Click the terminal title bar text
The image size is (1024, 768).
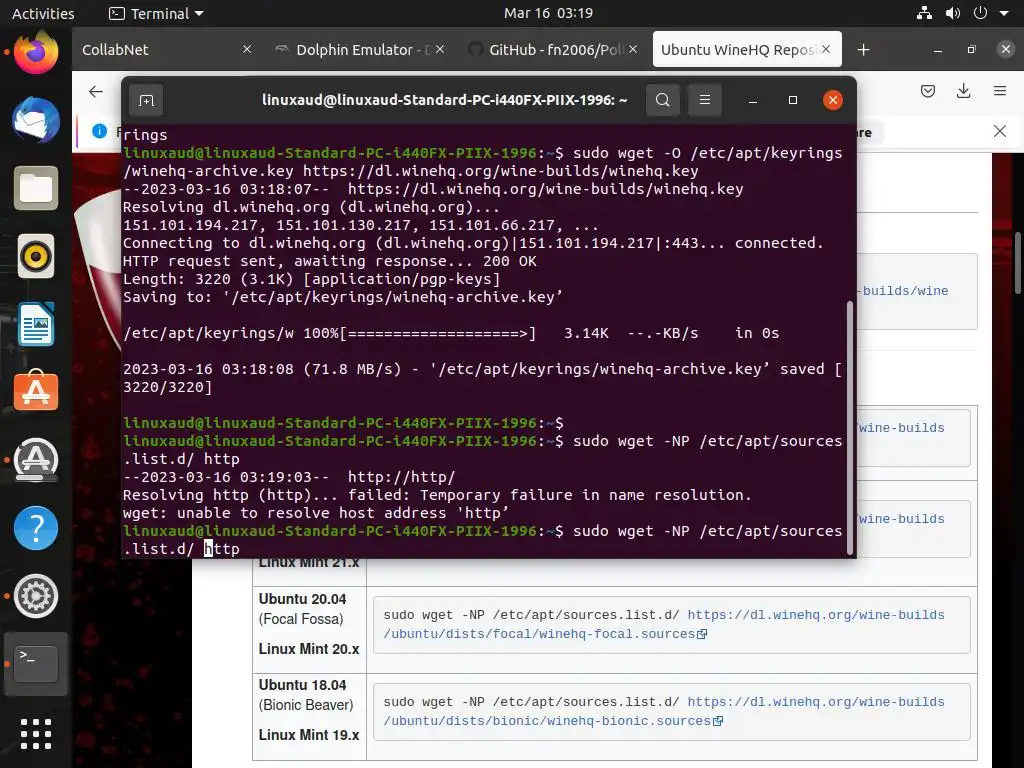[444, 100]
